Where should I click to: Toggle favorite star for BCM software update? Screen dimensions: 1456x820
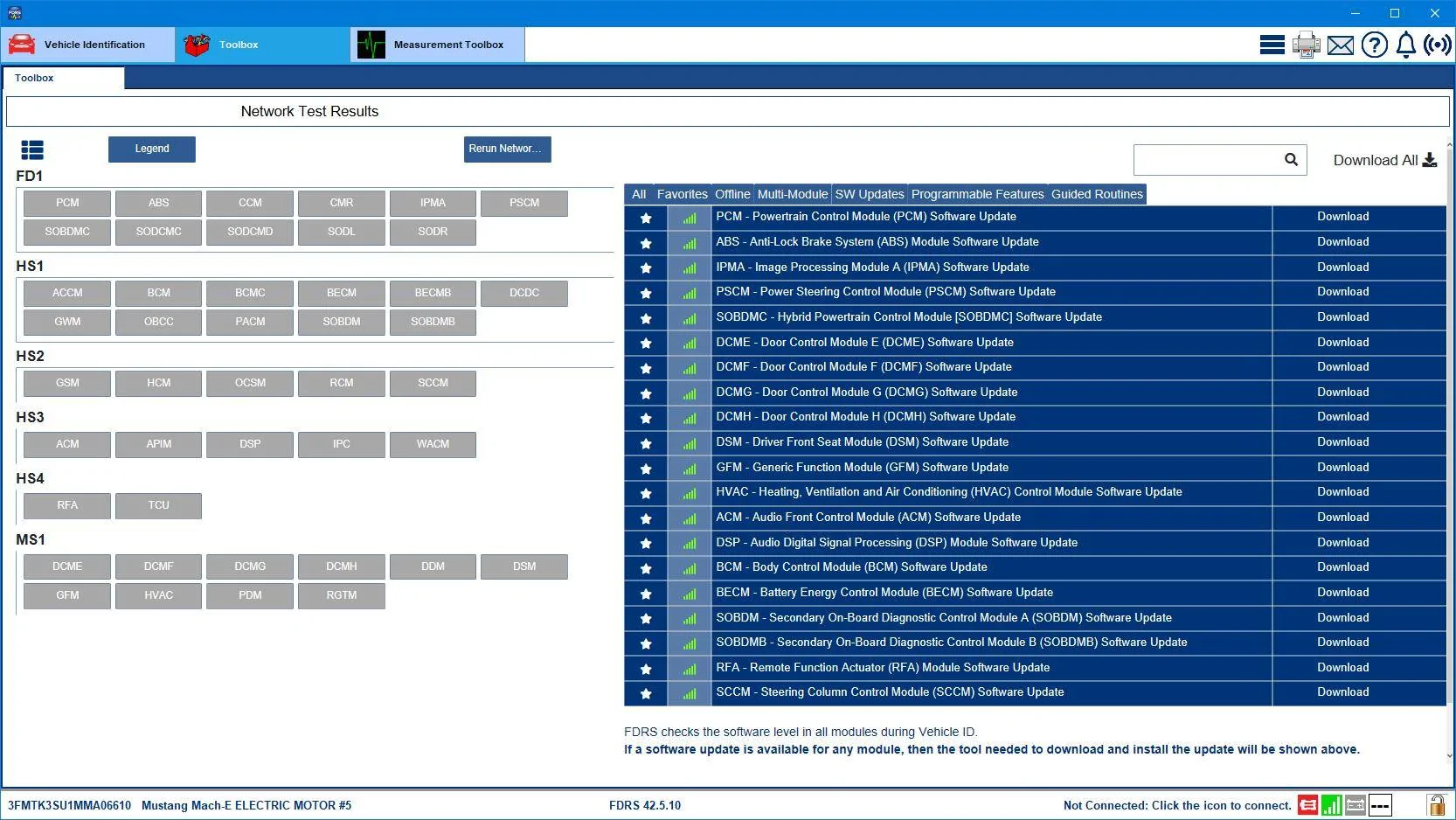pos(646,568)
